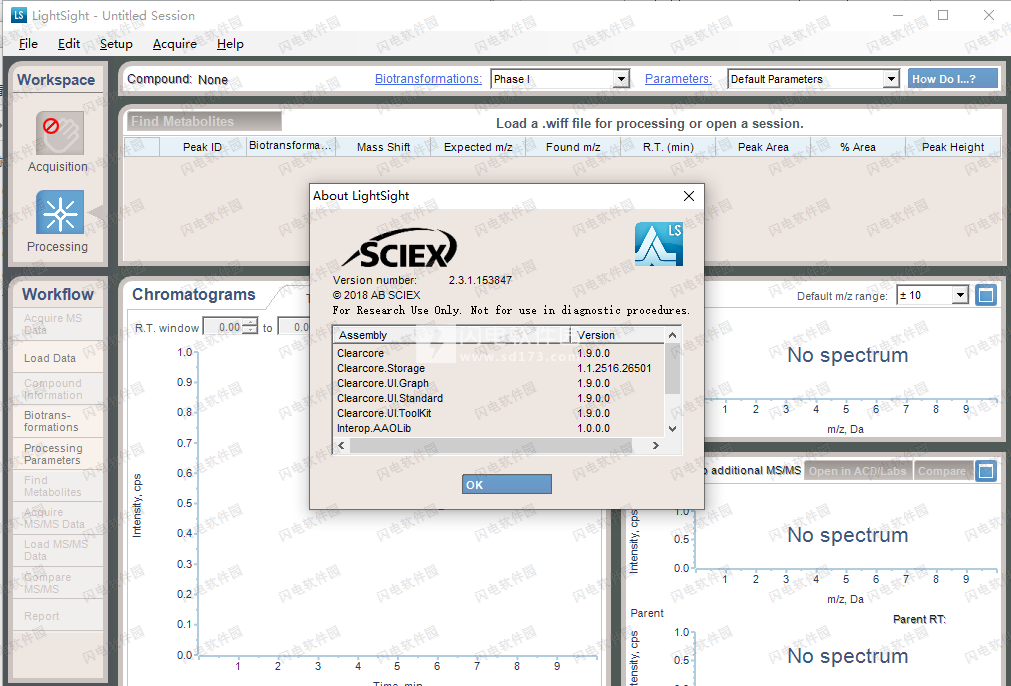The height and width of the screenshot is (686, 1011).
Task: Click the Processing Parameters workflow step
Action: pos(58,454)
